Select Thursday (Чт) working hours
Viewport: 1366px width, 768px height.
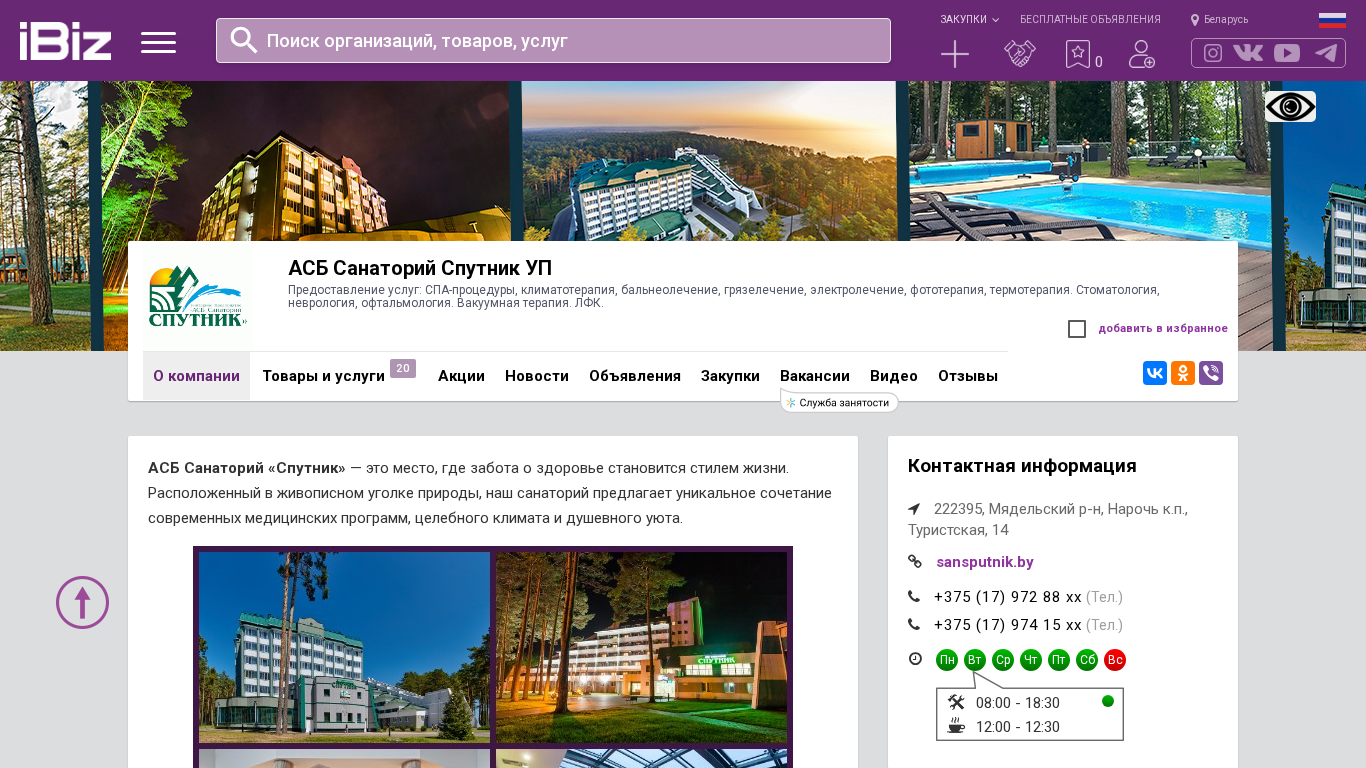[1031, 660]
